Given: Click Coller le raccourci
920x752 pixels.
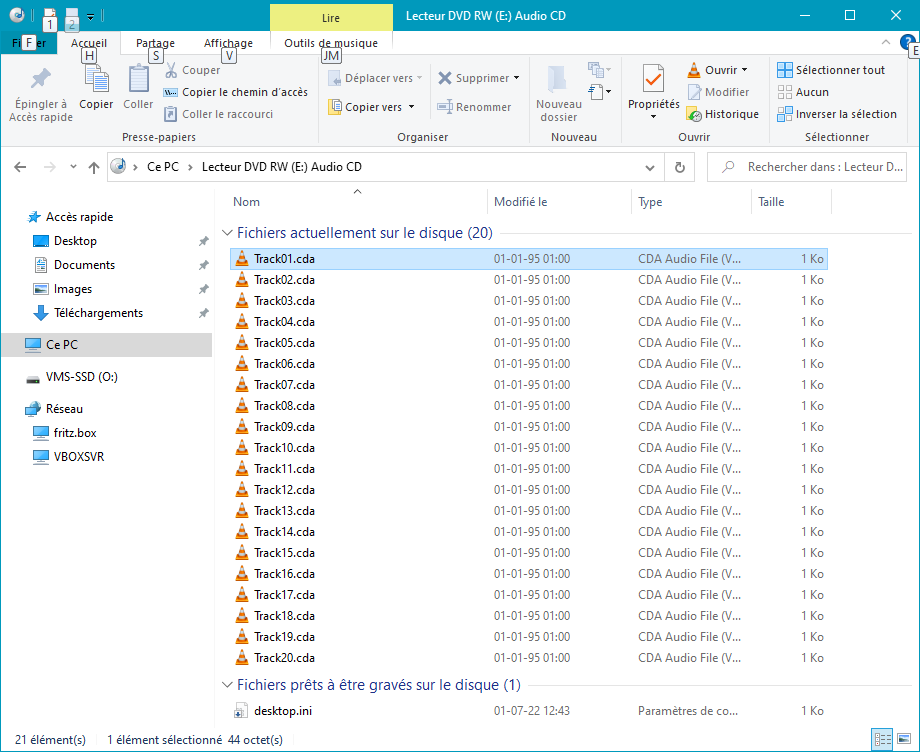Looking at the screenshot, I should [x=219, y=114].
